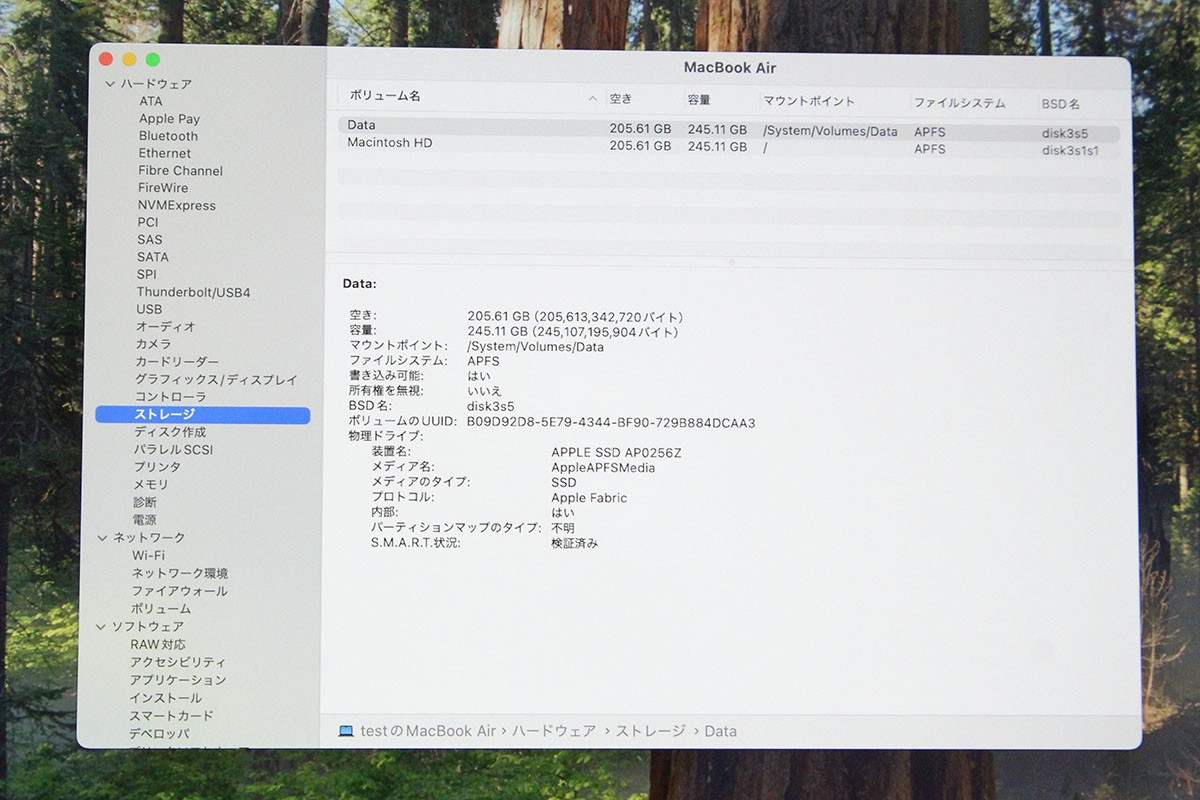Collapse the ハードウェア section
This screenshot has height=800, width=1200.
(109, 84)
